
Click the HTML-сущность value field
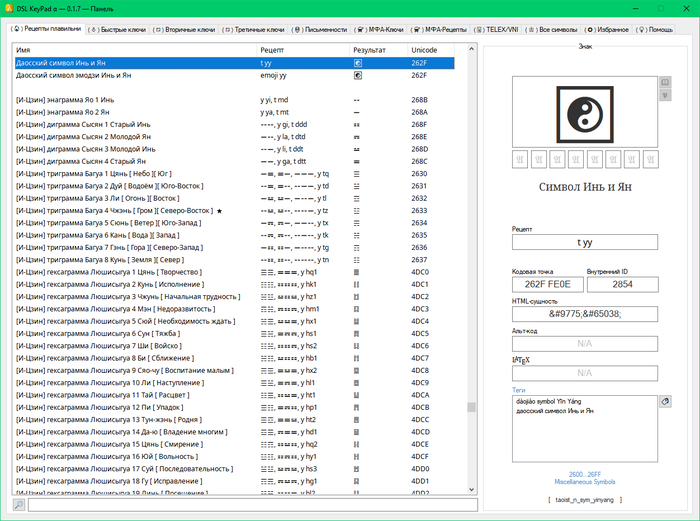tap(584, 314)
